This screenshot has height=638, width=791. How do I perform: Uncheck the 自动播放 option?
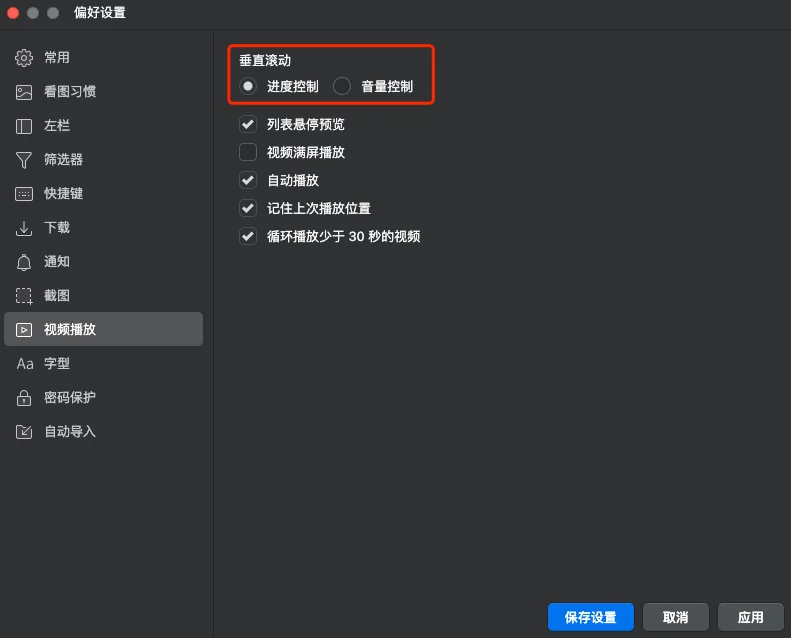coord(248,181)
